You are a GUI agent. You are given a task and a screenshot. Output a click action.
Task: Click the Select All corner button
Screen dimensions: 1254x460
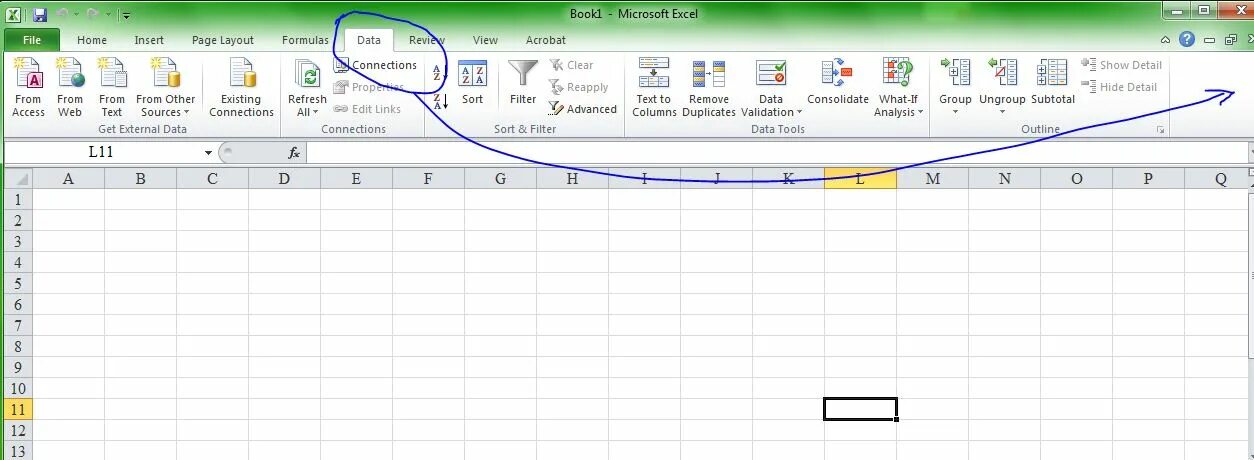(18, 178)
